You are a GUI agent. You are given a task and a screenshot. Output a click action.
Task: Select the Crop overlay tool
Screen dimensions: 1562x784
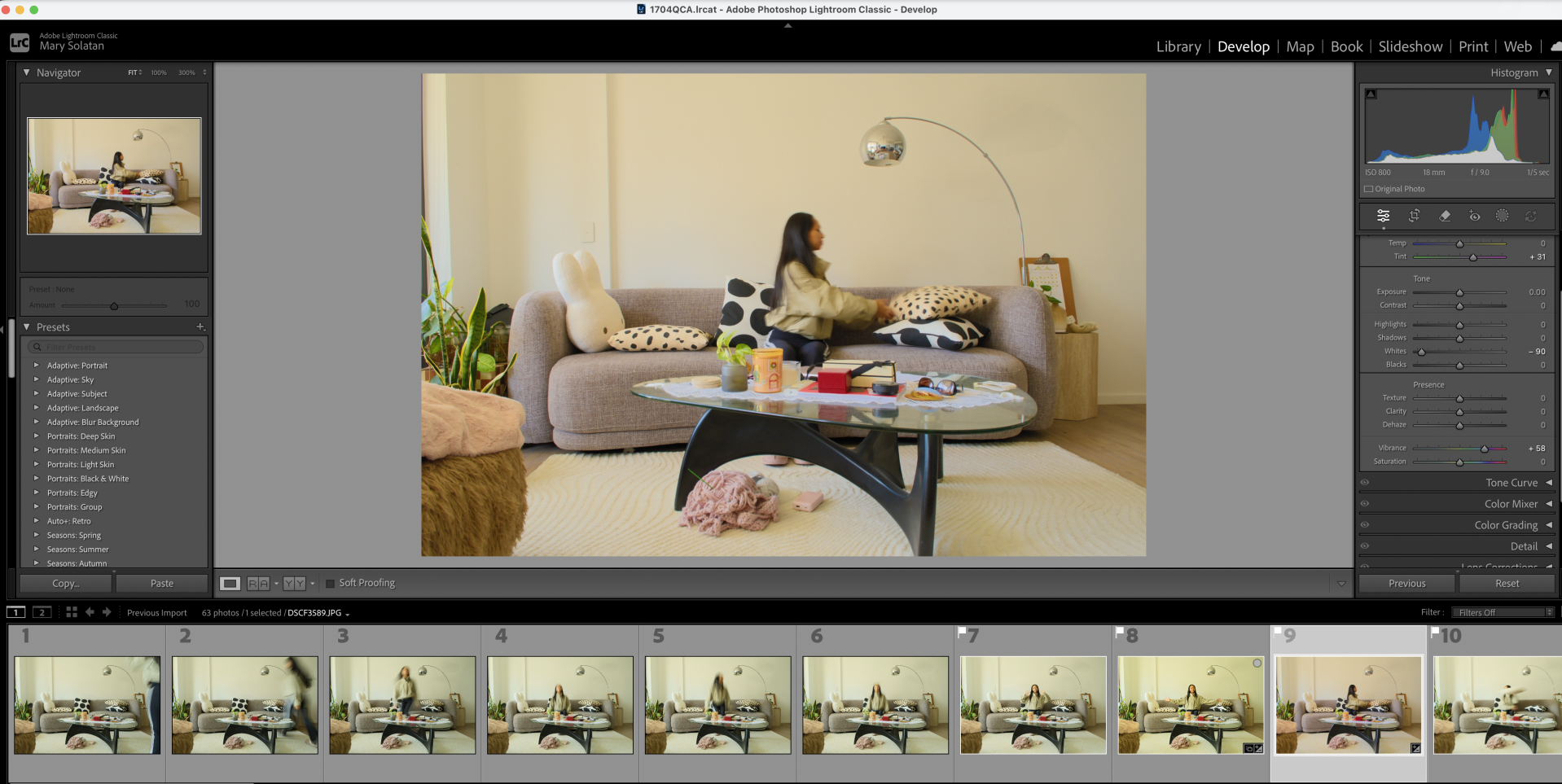point(1415,216)
